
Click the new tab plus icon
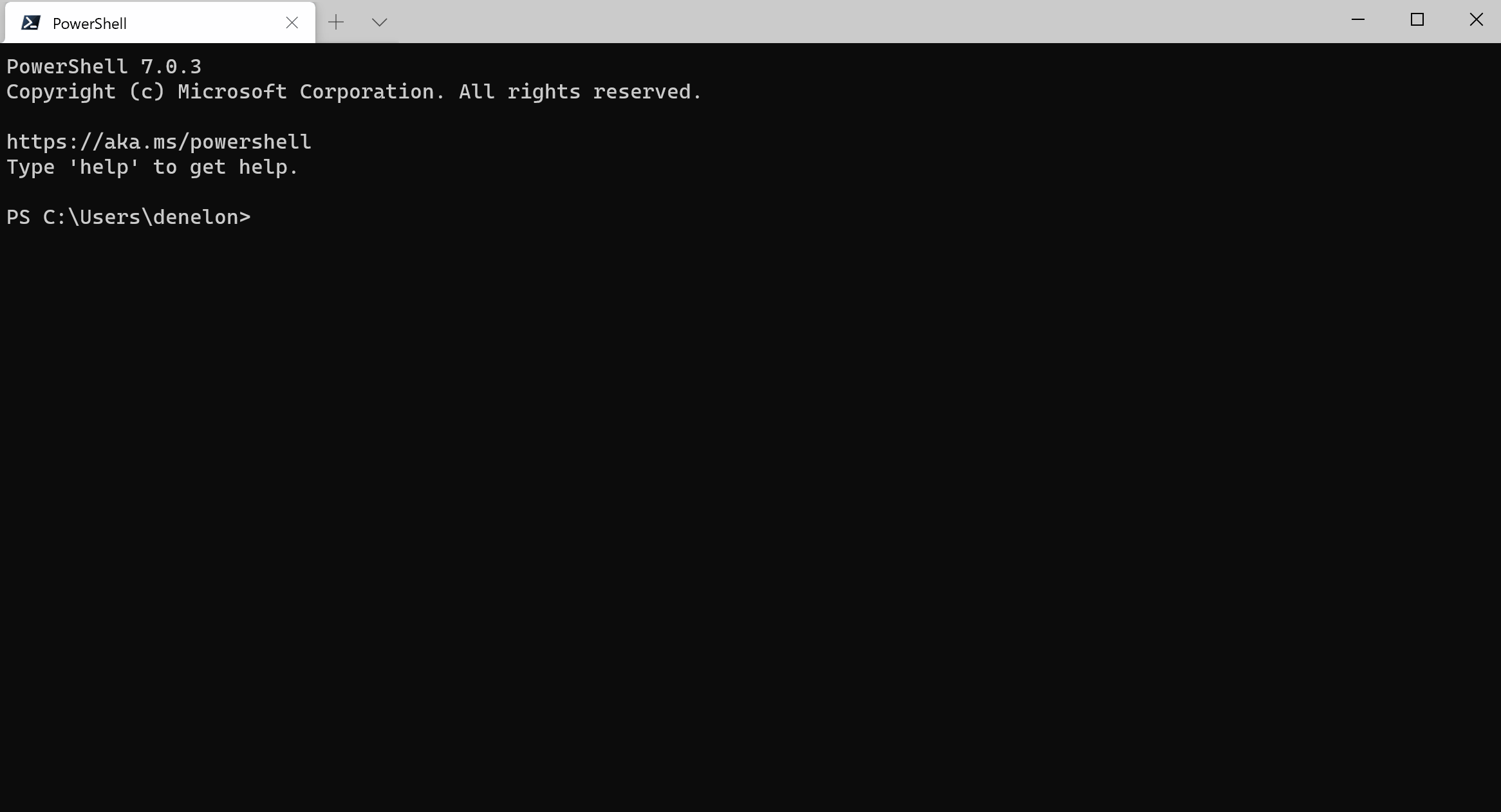click(x=337, y=22)
